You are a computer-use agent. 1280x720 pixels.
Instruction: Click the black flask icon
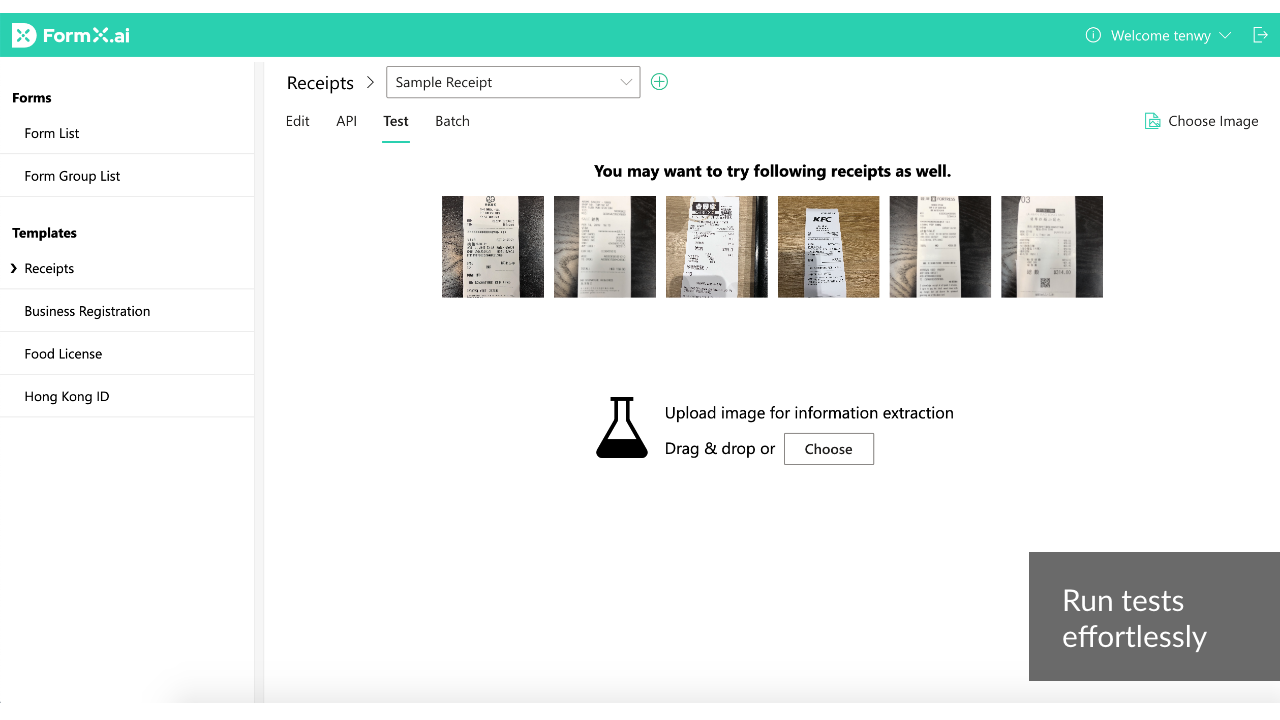[x=622, y=428]
